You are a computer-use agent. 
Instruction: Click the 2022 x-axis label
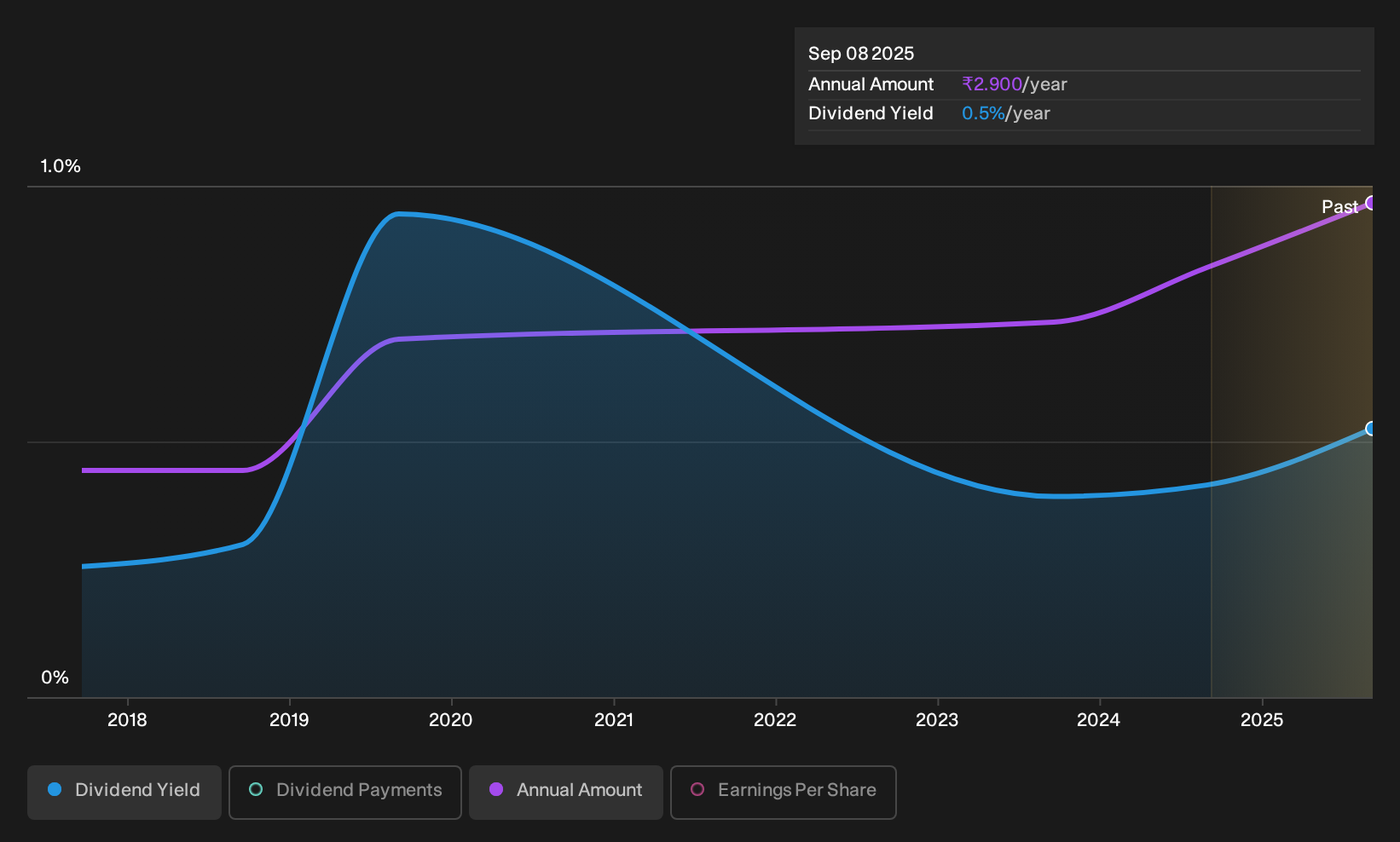[775, 720]
